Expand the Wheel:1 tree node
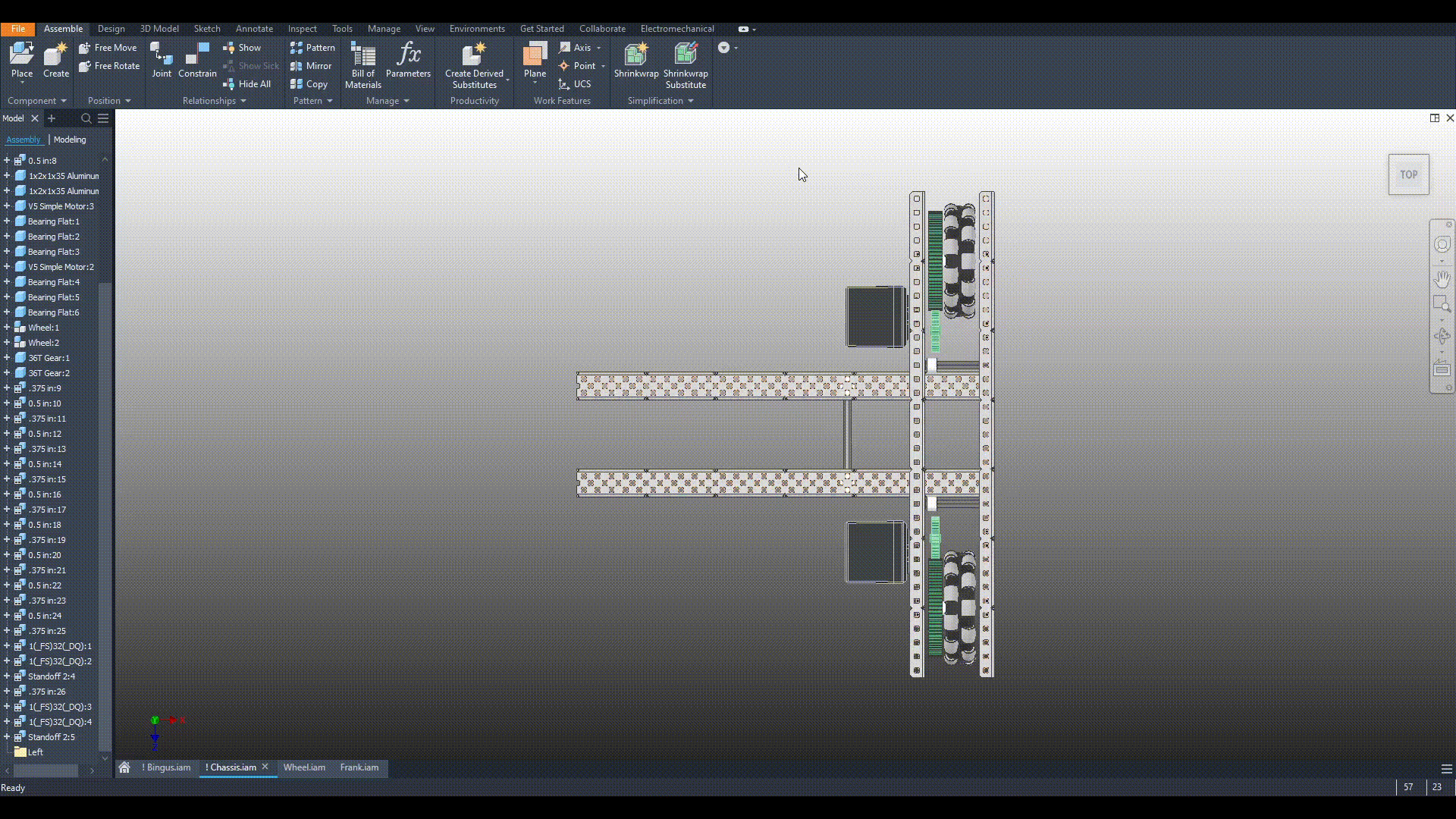Screen dimensions: 1456x819 pyautogui.click(x=7, y=328)
